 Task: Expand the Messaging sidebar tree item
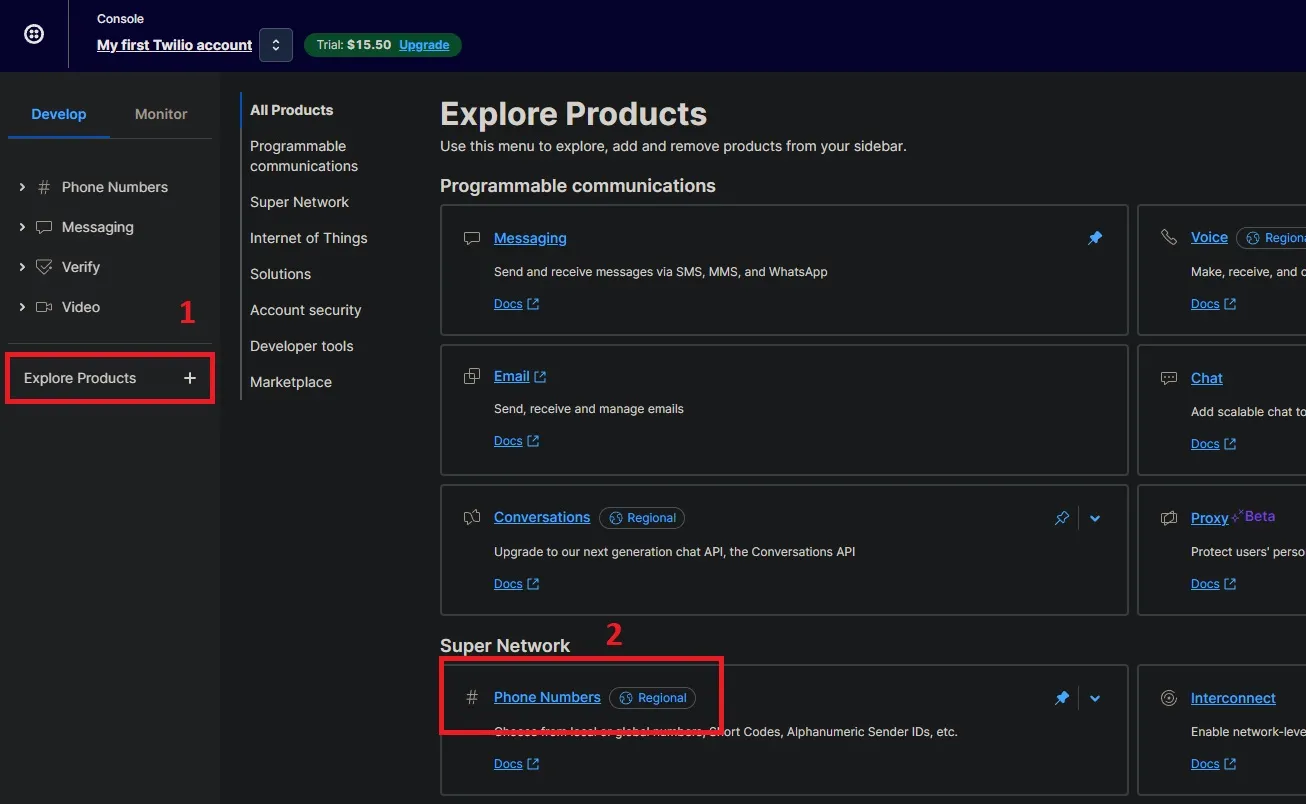point(22,227)
